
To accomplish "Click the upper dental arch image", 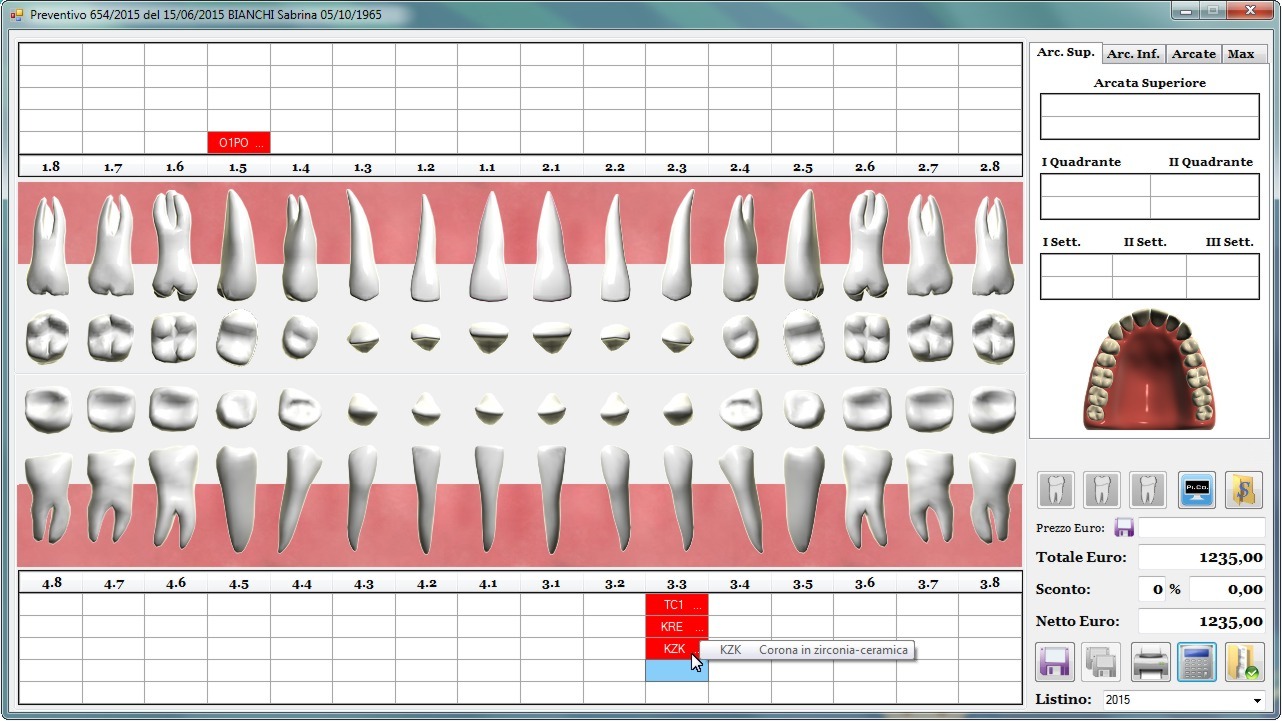I will (1149, 369).
